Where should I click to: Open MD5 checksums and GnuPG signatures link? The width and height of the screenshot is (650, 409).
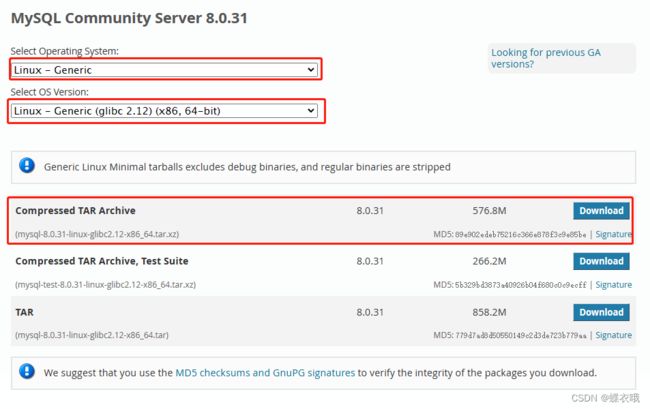coord(265,373)
